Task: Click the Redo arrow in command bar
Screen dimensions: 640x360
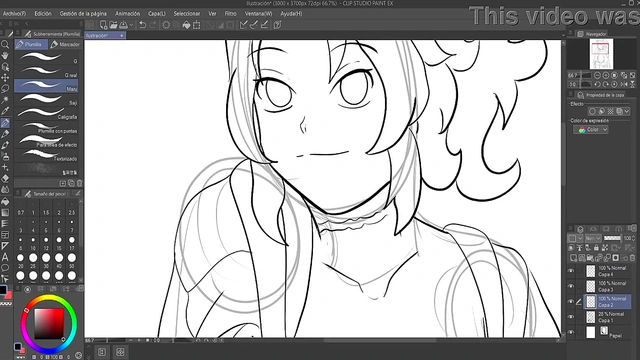Action: tap(153, 25)
